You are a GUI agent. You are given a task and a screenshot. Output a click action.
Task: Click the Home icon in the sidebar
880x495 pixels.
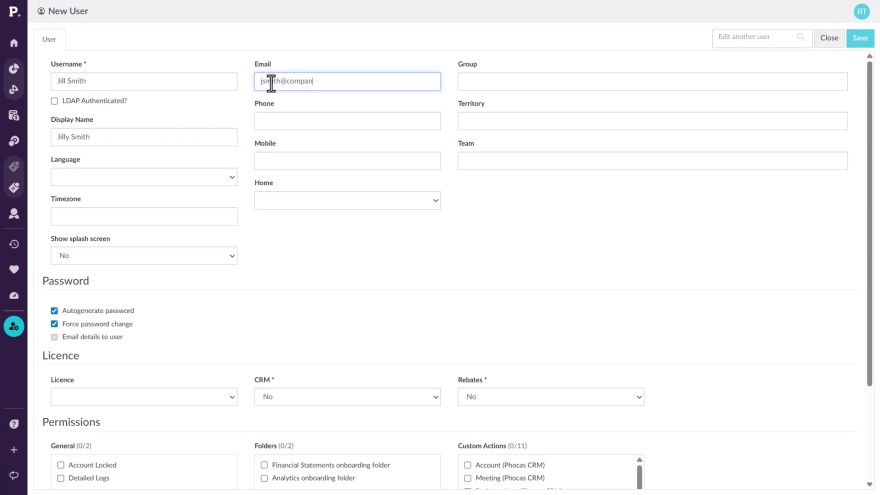[14, 43]
